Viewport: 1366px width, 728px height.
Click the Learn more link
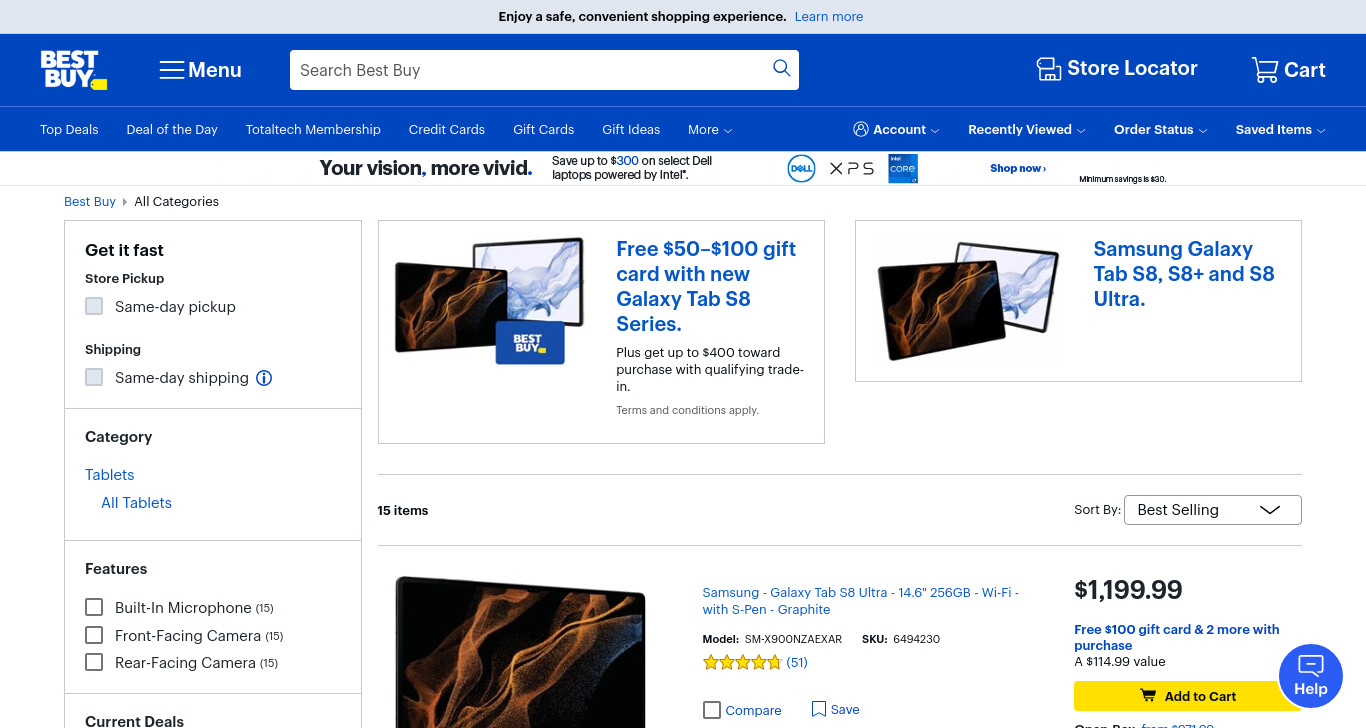tap(829, 17)
